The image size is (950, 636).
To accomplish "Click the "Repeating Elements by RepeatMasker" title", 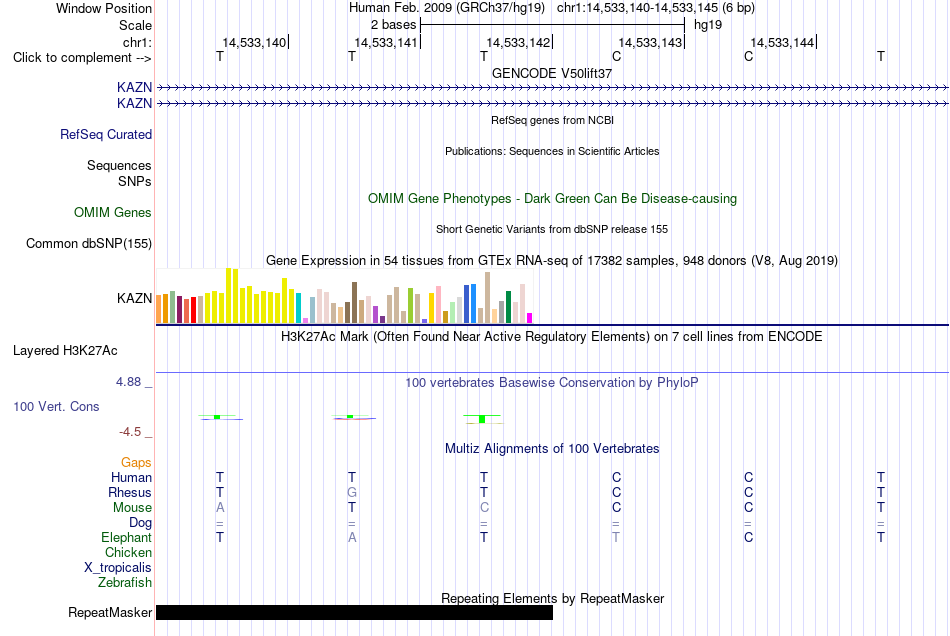I will pyautogui.click(x=553, y=598).
